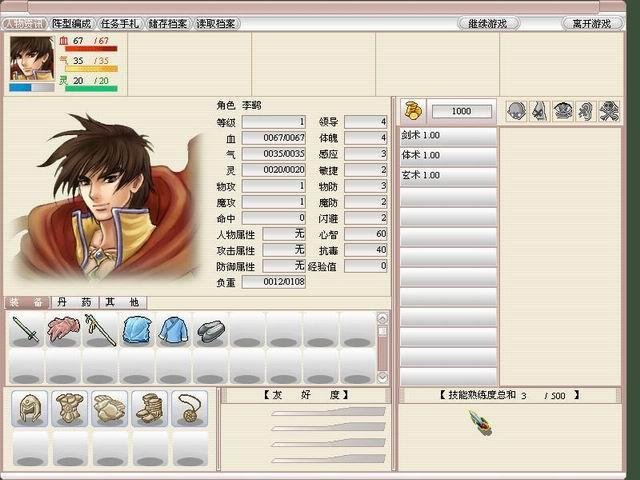The image size is (640, 480).
Task: Select the 剑术 1.00 skill entry
Action: click(x=448, y=136)
